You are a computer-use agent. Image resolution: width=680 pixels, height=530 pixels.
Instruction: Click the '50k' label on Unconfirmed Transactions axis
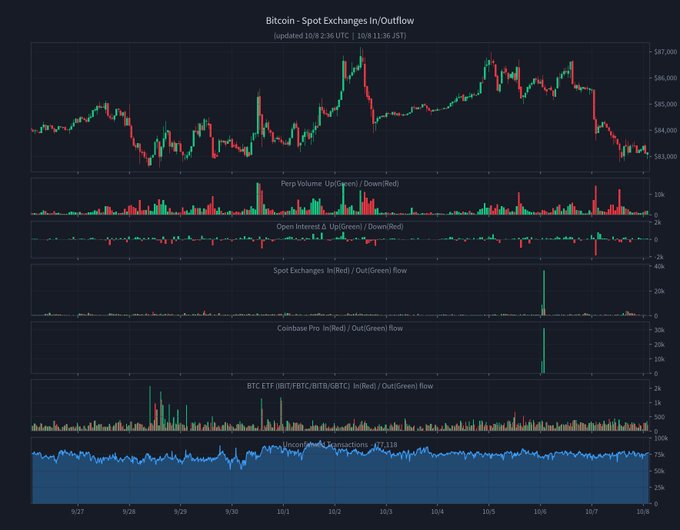click(659, 471)
